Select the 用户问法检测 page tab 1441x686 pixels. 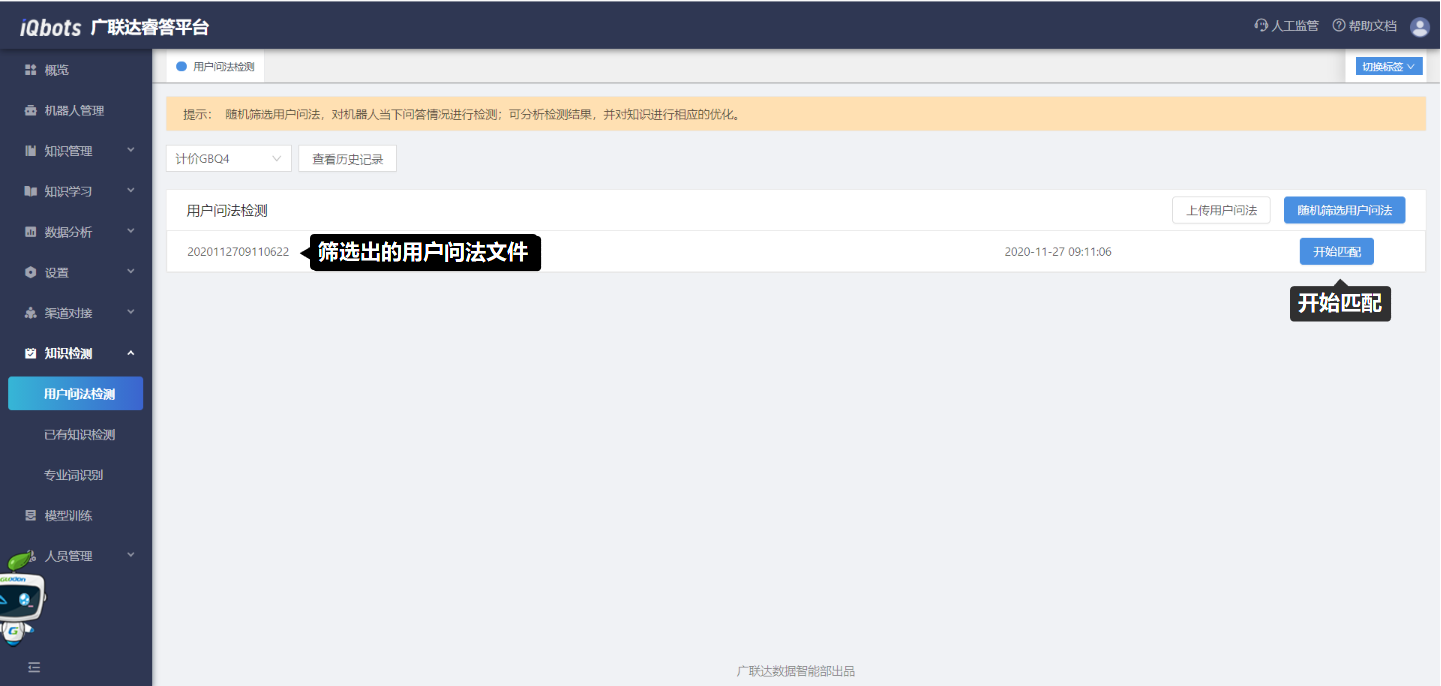(x=222, y=67)
